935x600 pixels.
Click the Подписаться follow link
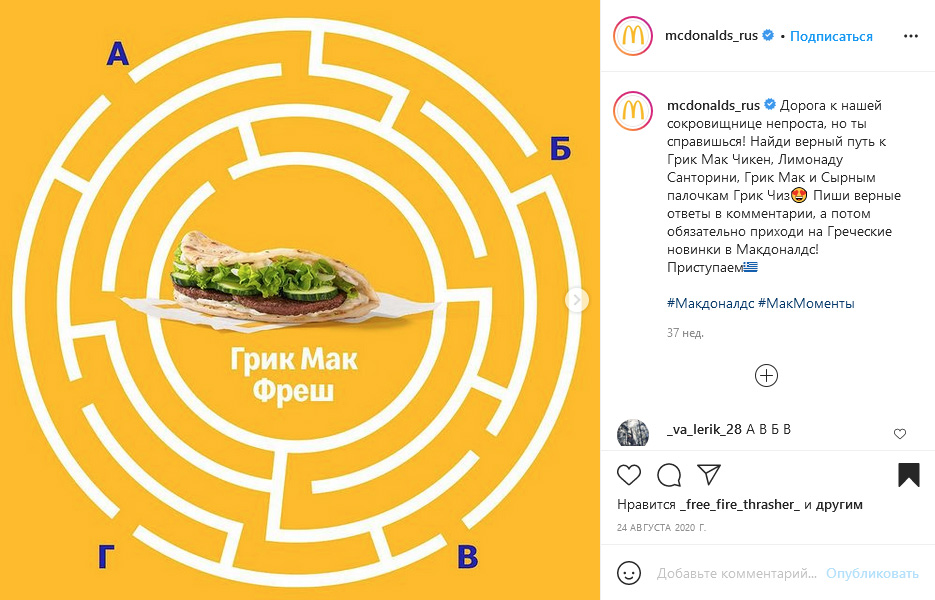831,36
